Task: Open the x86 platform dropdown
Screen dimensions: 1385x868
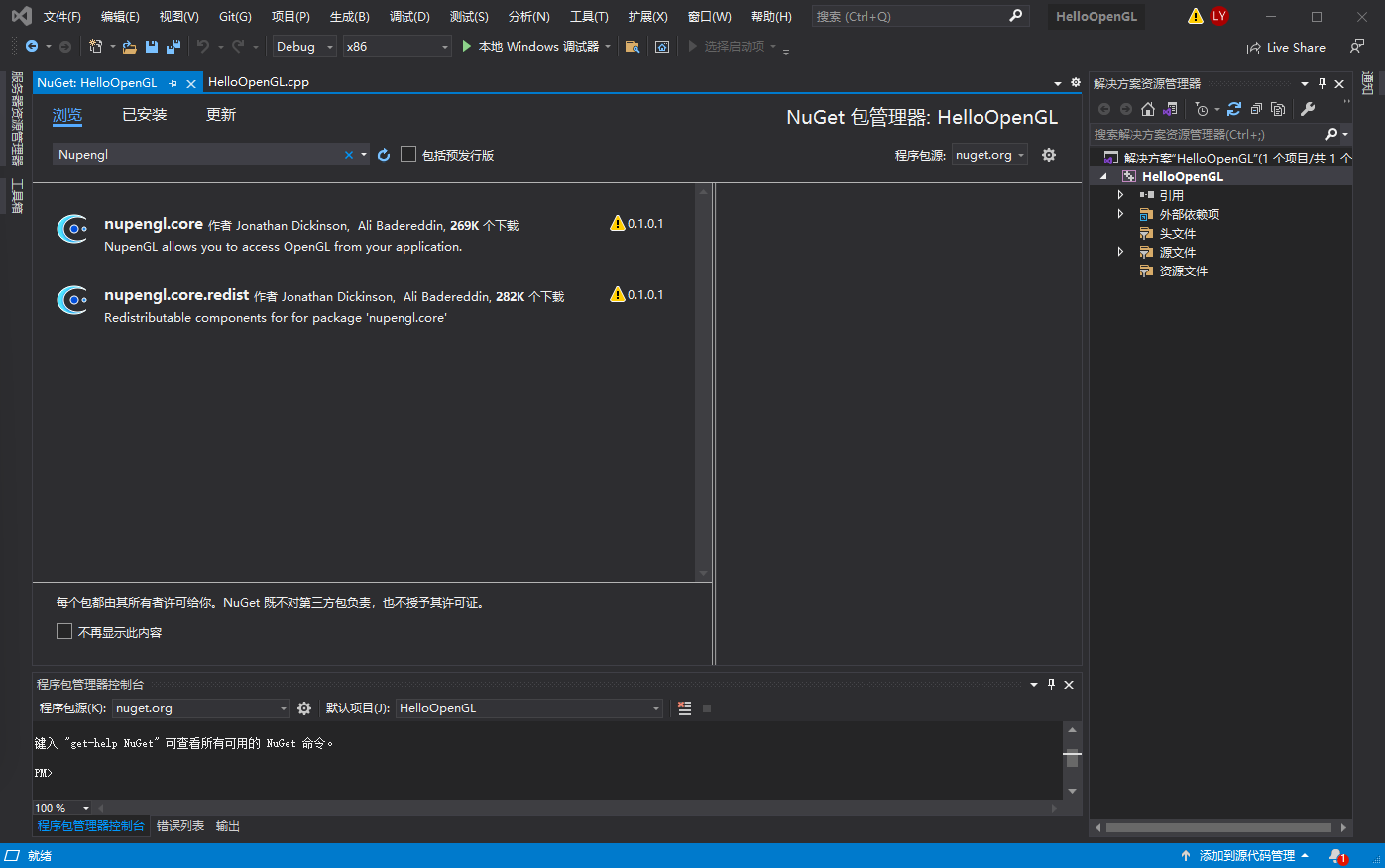Action: pos(398,47)
